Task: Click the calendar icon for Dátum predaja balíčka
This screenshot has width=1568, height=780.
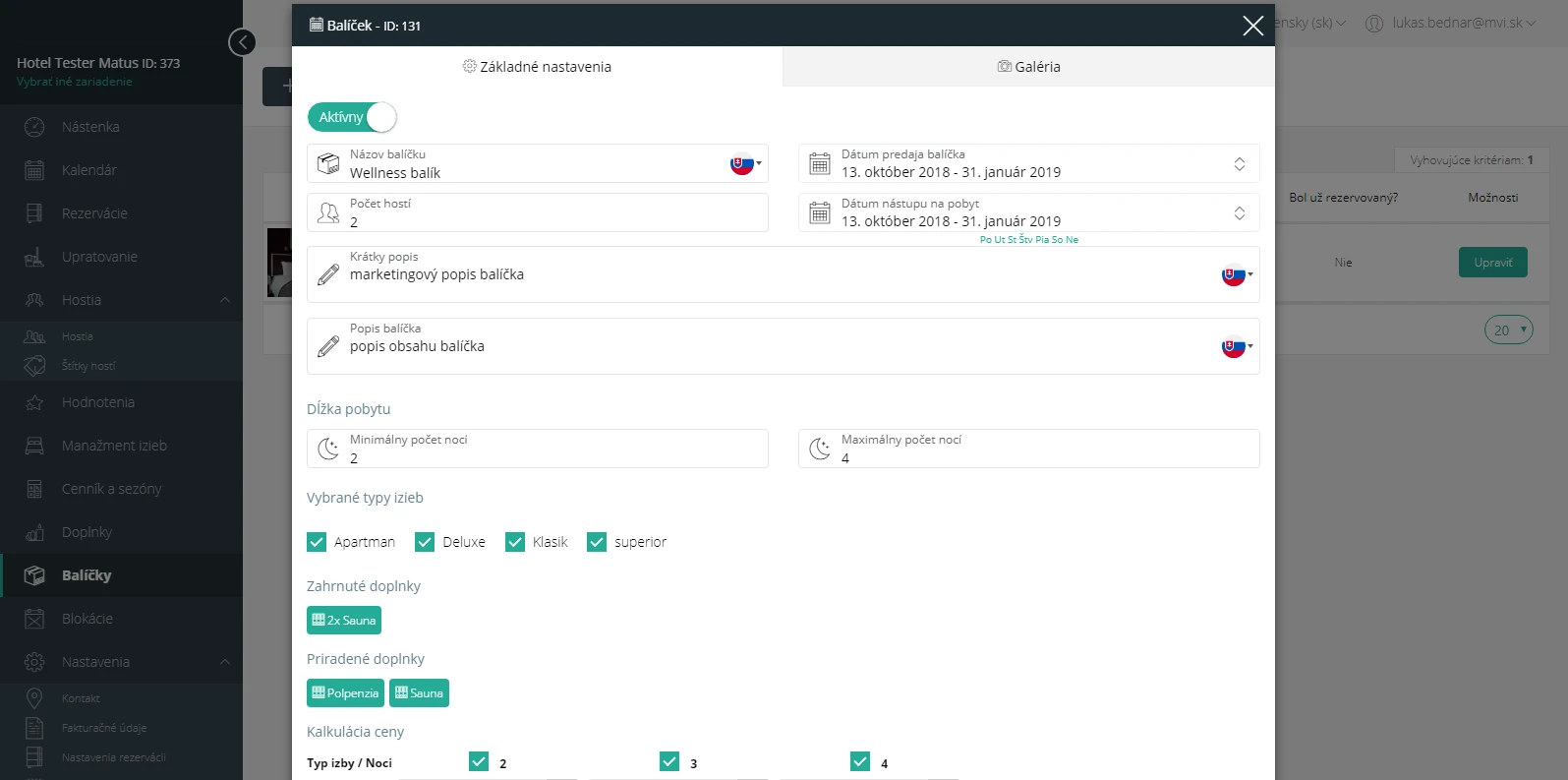Action: 820,164
